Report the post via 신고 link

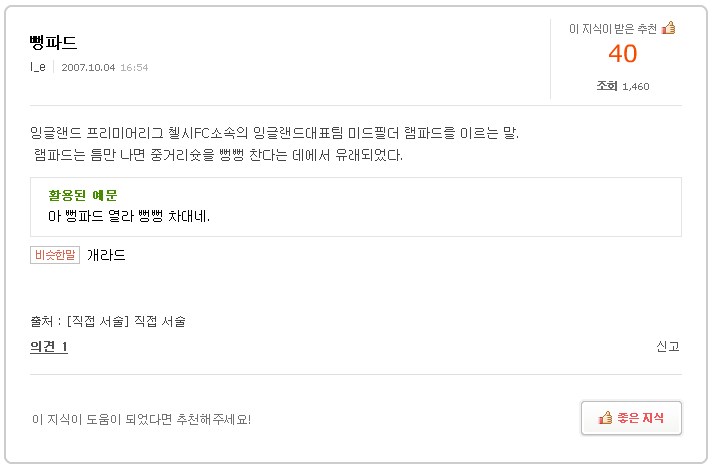pos(667,347)
